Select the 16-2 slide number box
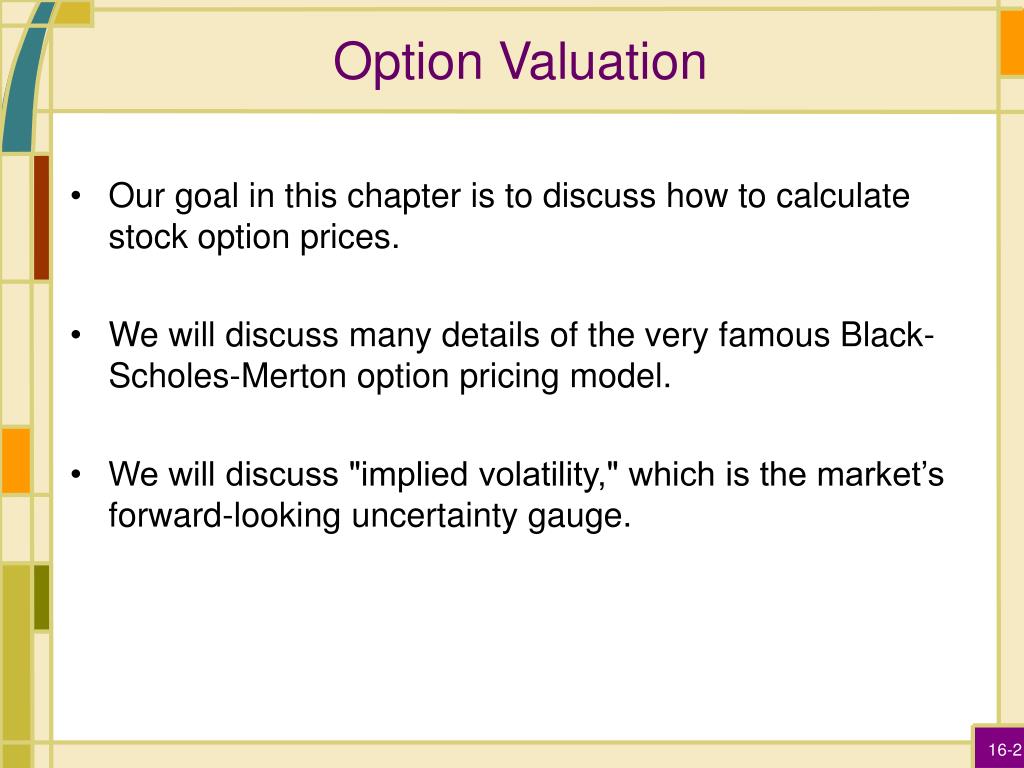Viewport: 1024px width, 768px height. point(999,748)
